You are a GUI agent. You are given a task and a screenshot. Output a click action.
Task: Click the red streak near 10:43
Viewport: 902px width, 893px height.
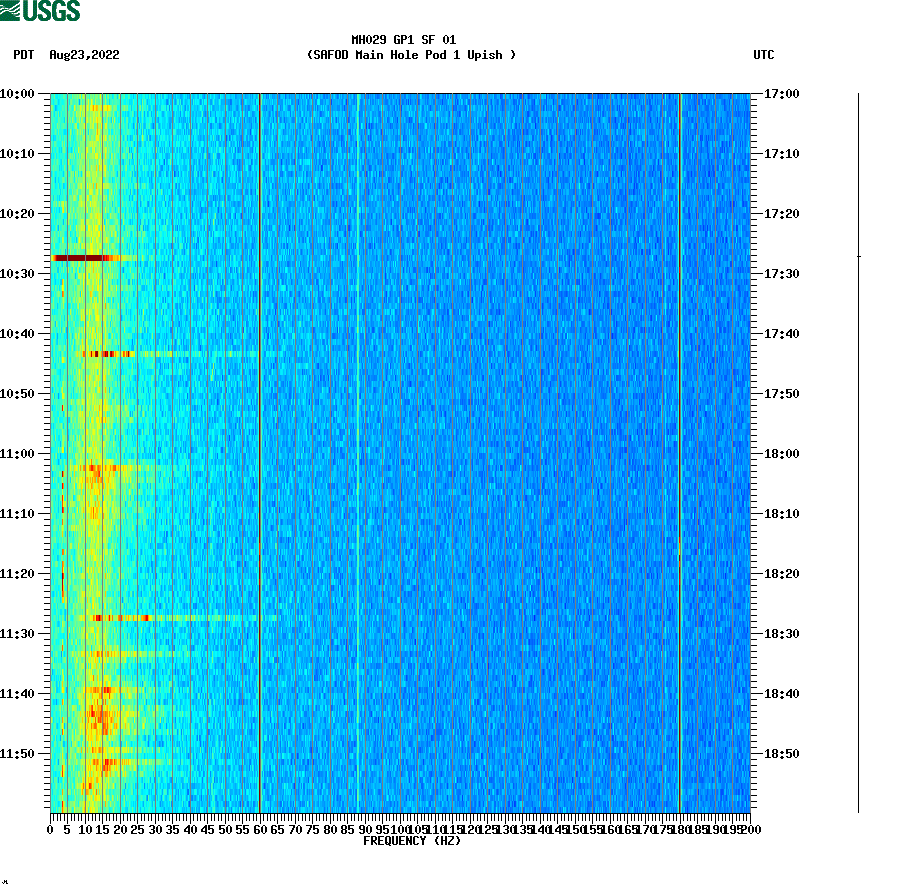(x=105, y=353)
